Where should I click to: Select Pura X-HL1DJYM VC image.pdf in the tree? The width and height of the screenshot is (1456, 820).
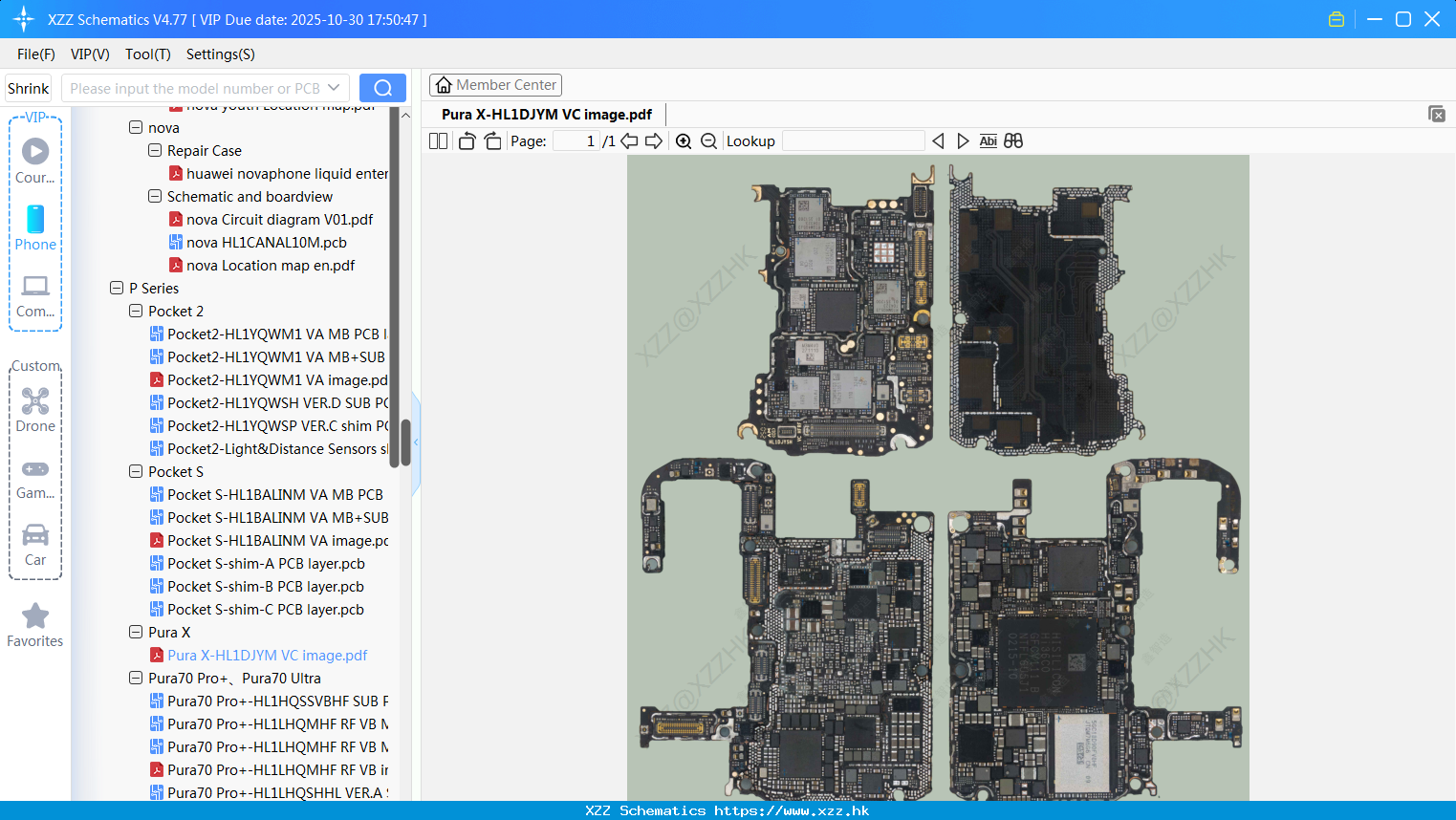tap(259, 655)
